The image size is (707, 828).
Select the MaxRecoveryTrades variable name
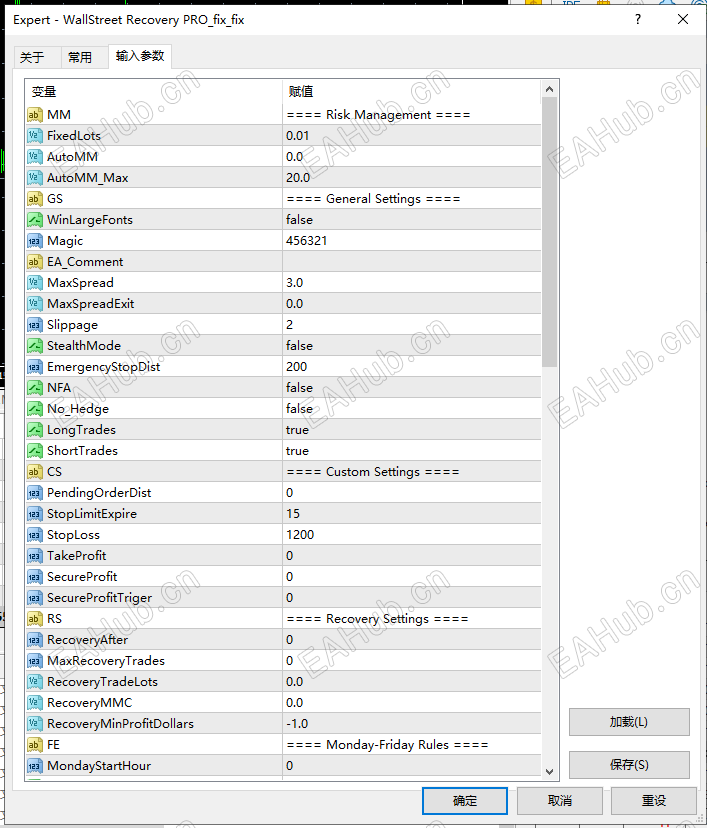coord(106,661)
